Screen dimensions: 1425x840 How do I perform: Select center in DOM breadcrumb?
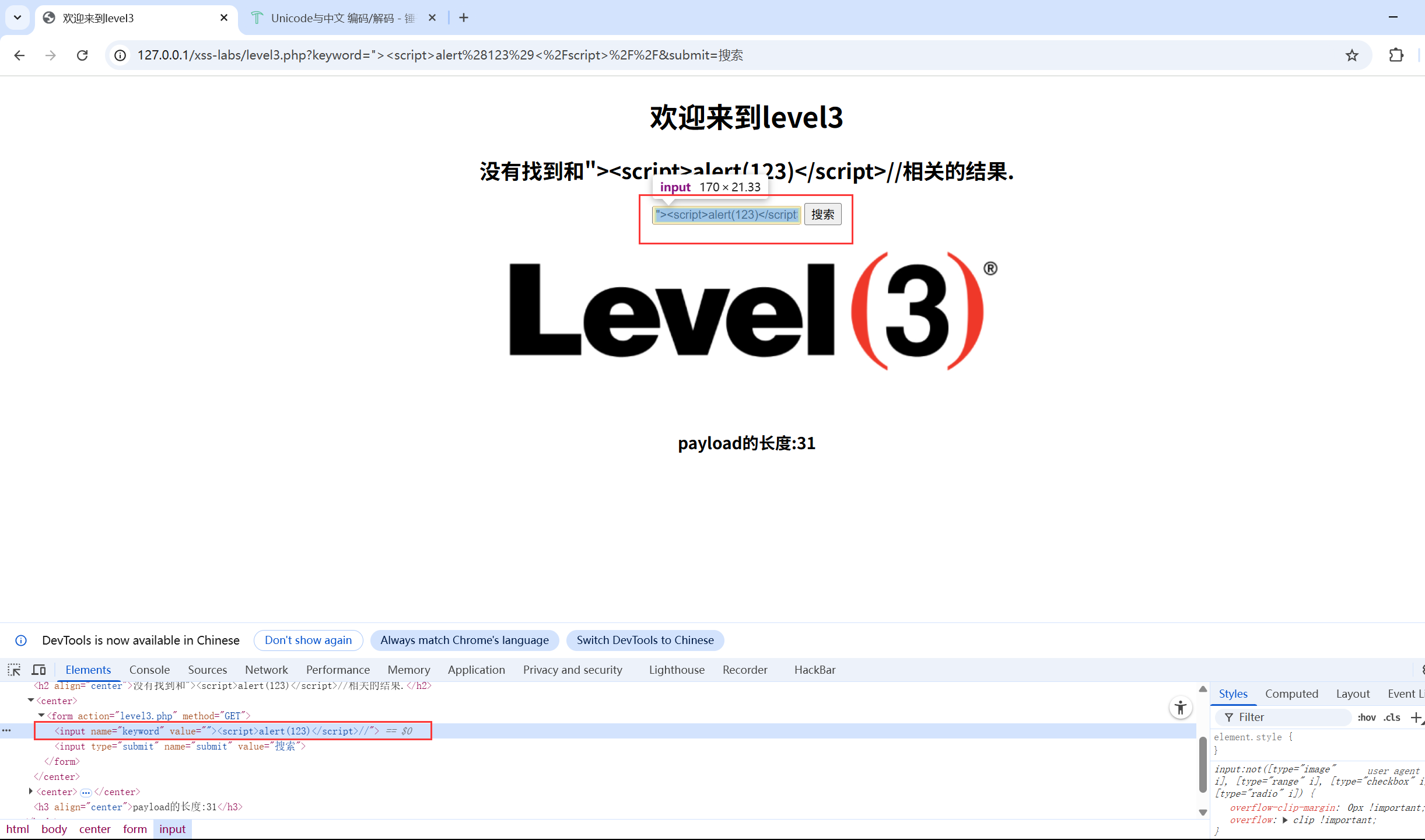[94, 829]
